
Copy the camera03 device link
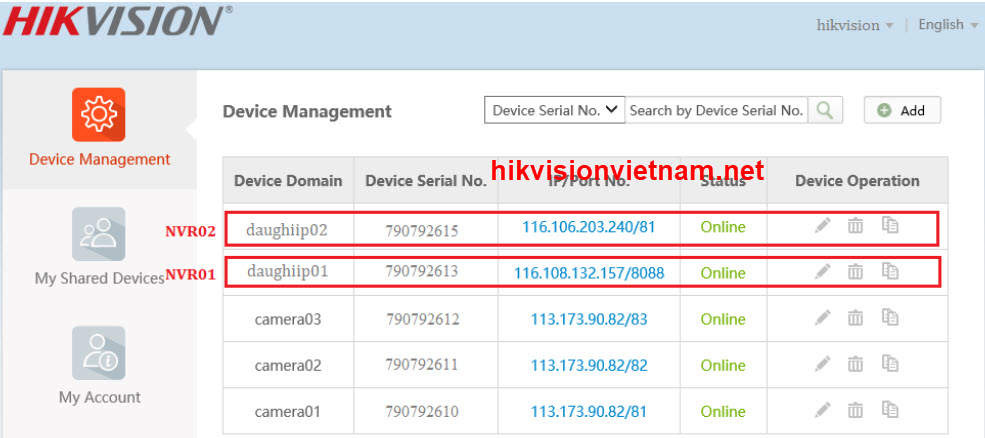point(890,317)
